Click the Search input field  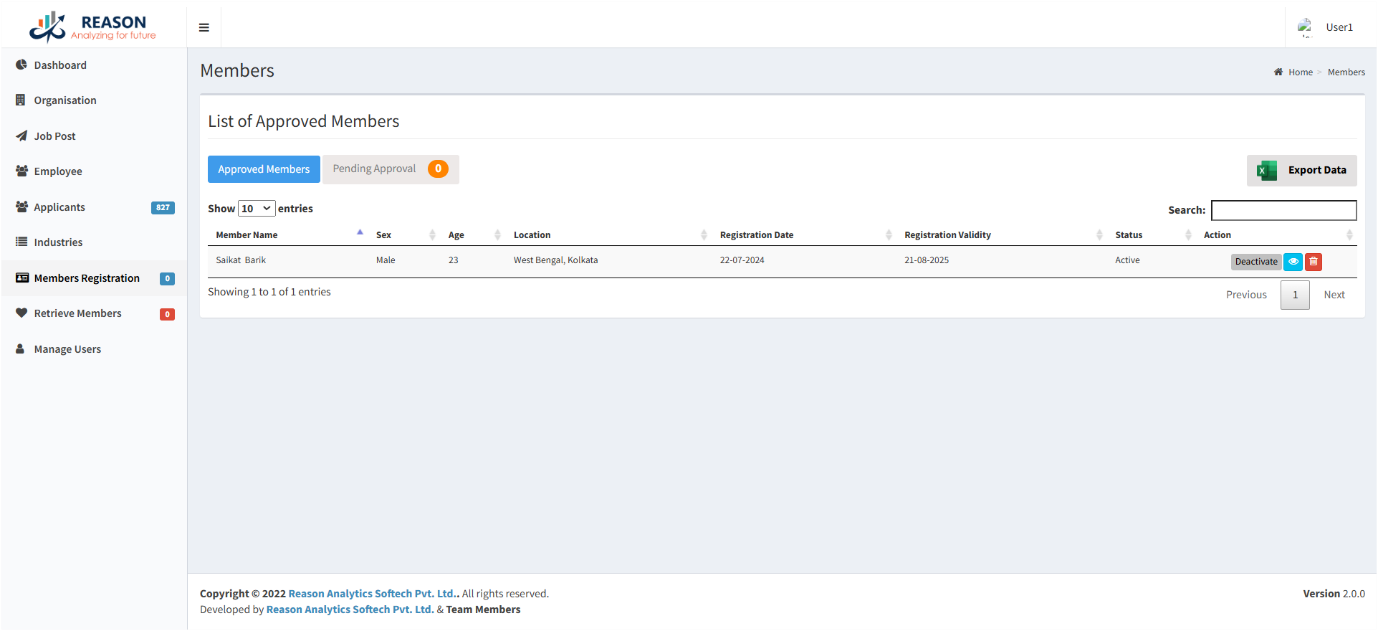1283,210
